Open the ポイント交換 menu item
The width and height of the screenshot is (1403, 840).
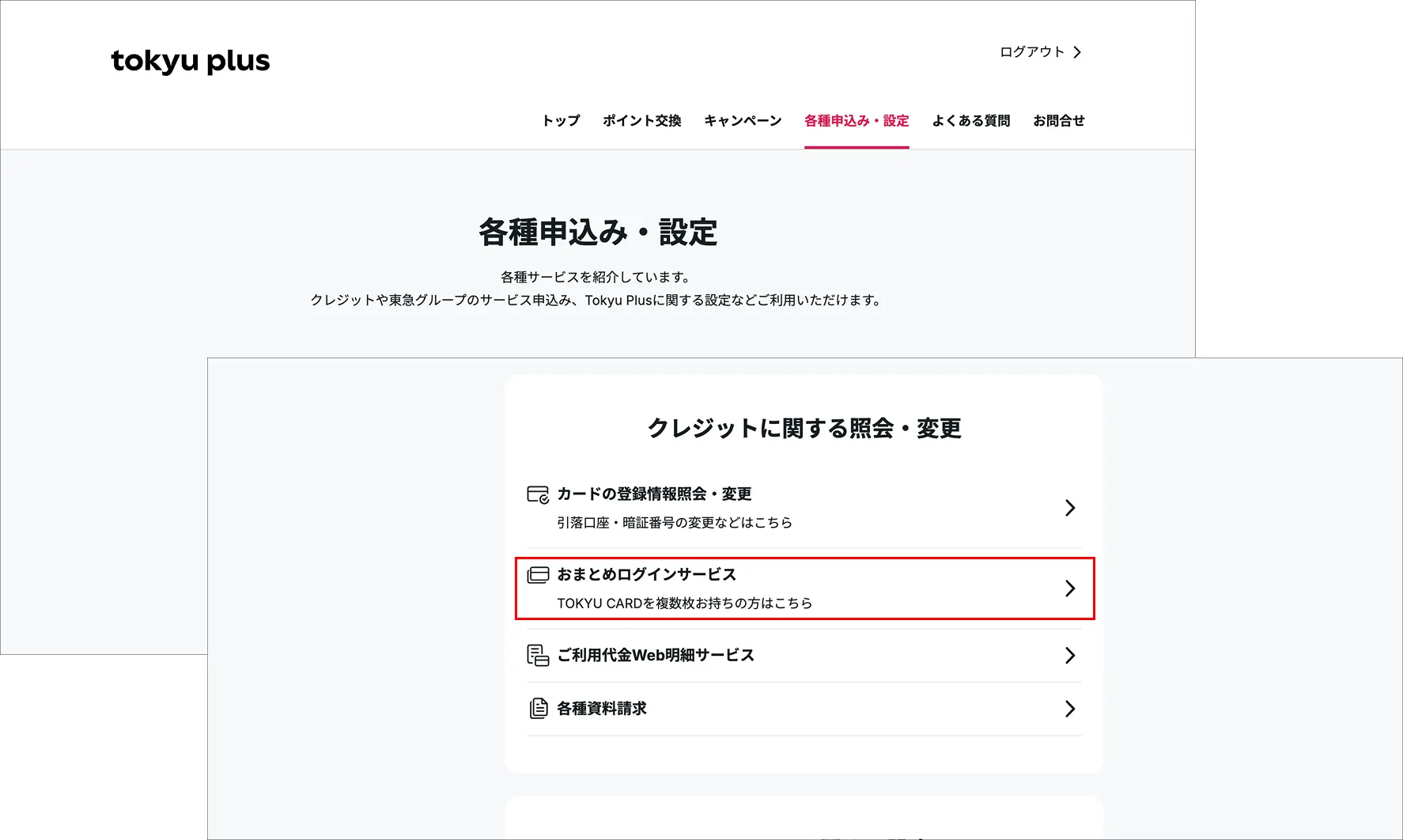coord(641,120)
